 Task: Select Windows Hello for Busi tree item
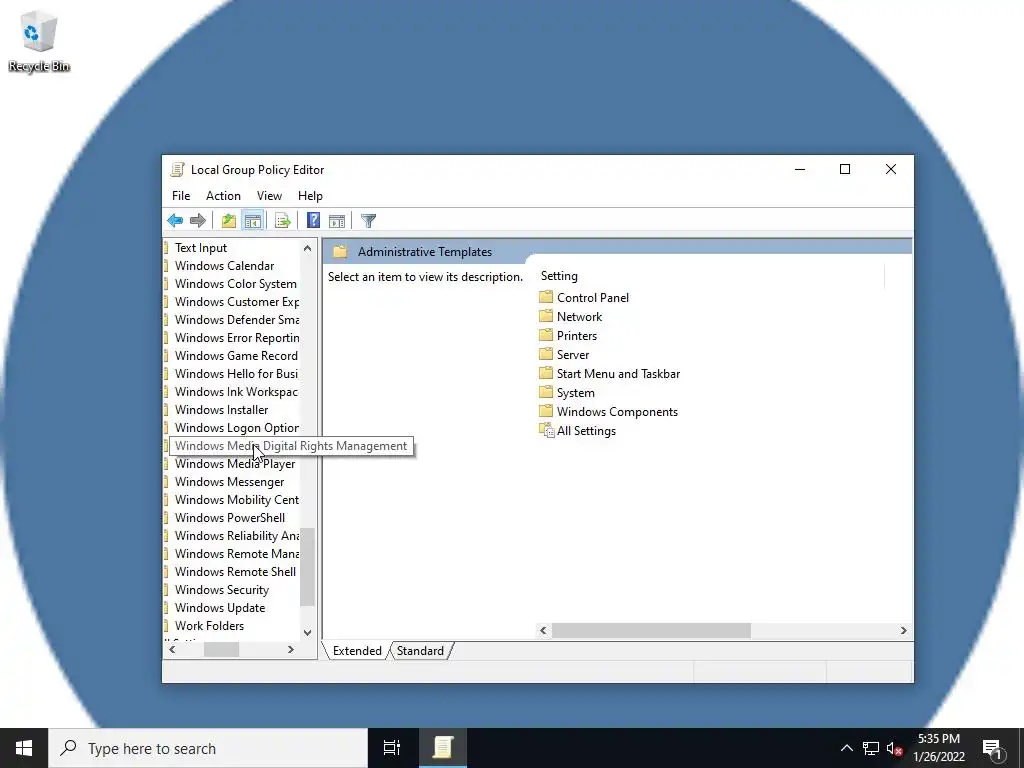236,374
